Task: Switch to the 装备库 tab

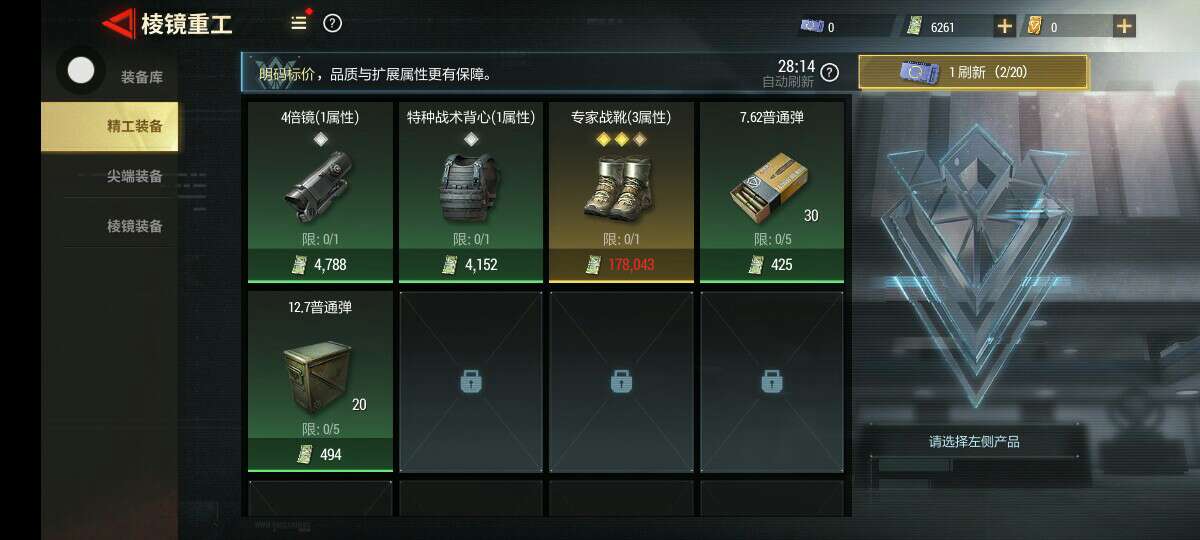Action: (x=141, y=77)
